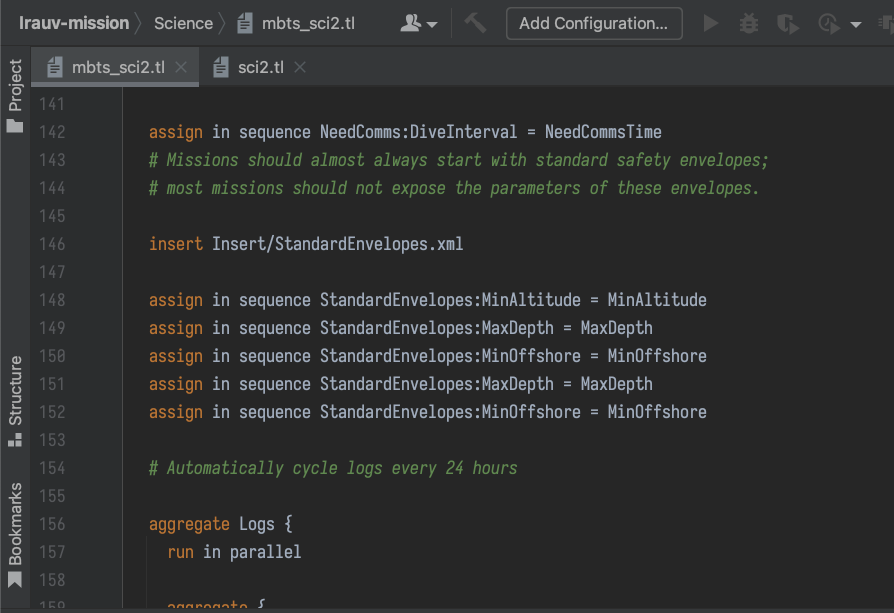This screenshot has height=613, width=894.
Task: Click the Build project hammer icon
Action: pos(475,23)
